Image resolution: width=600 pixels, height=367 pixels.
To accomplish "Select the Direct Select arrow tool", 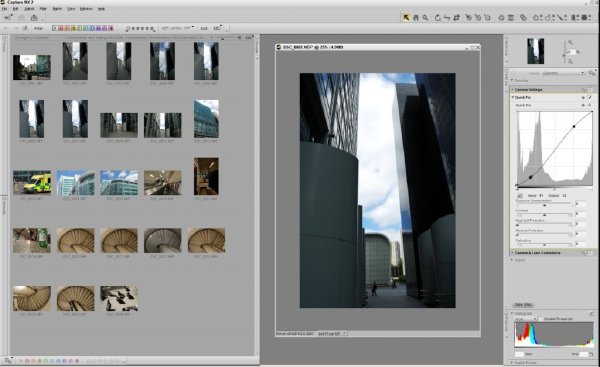I will pos(406,18).
